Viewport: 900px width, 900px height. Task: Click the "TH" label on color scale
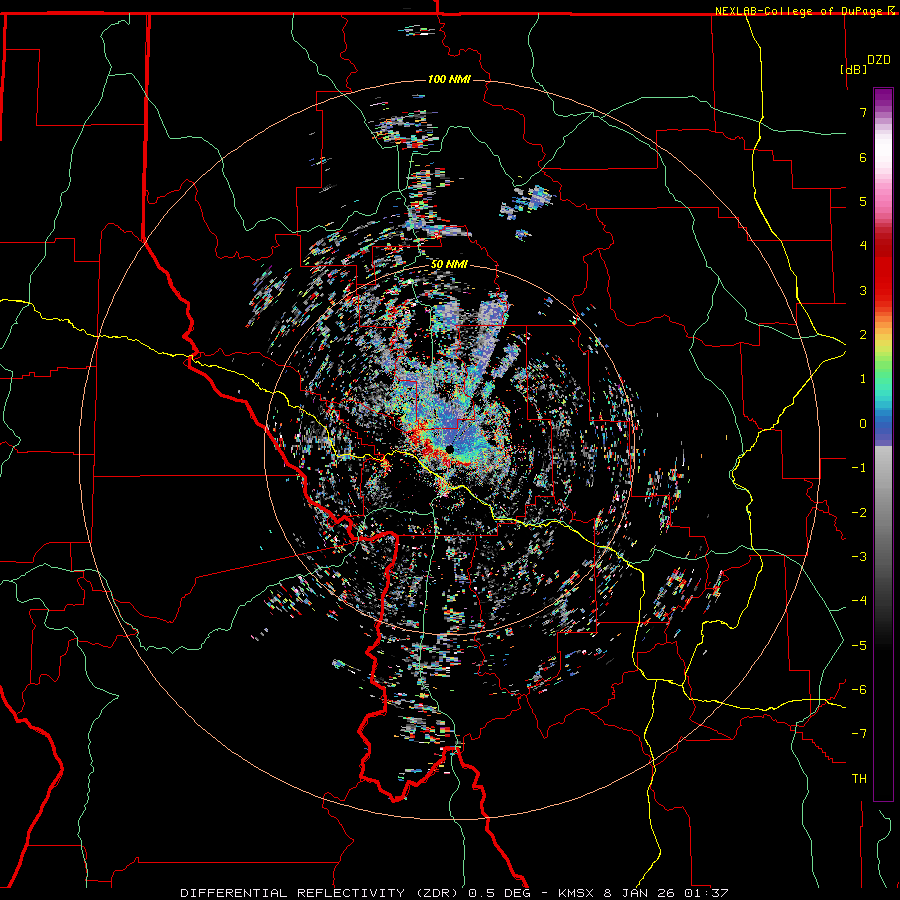click(859, 779)
